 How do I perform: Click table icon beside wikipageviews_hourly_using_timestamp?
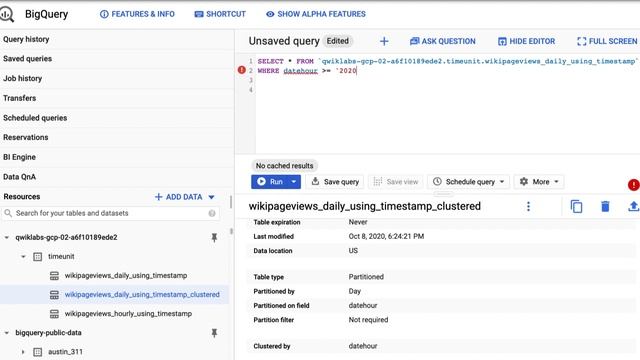click(54, 314)
